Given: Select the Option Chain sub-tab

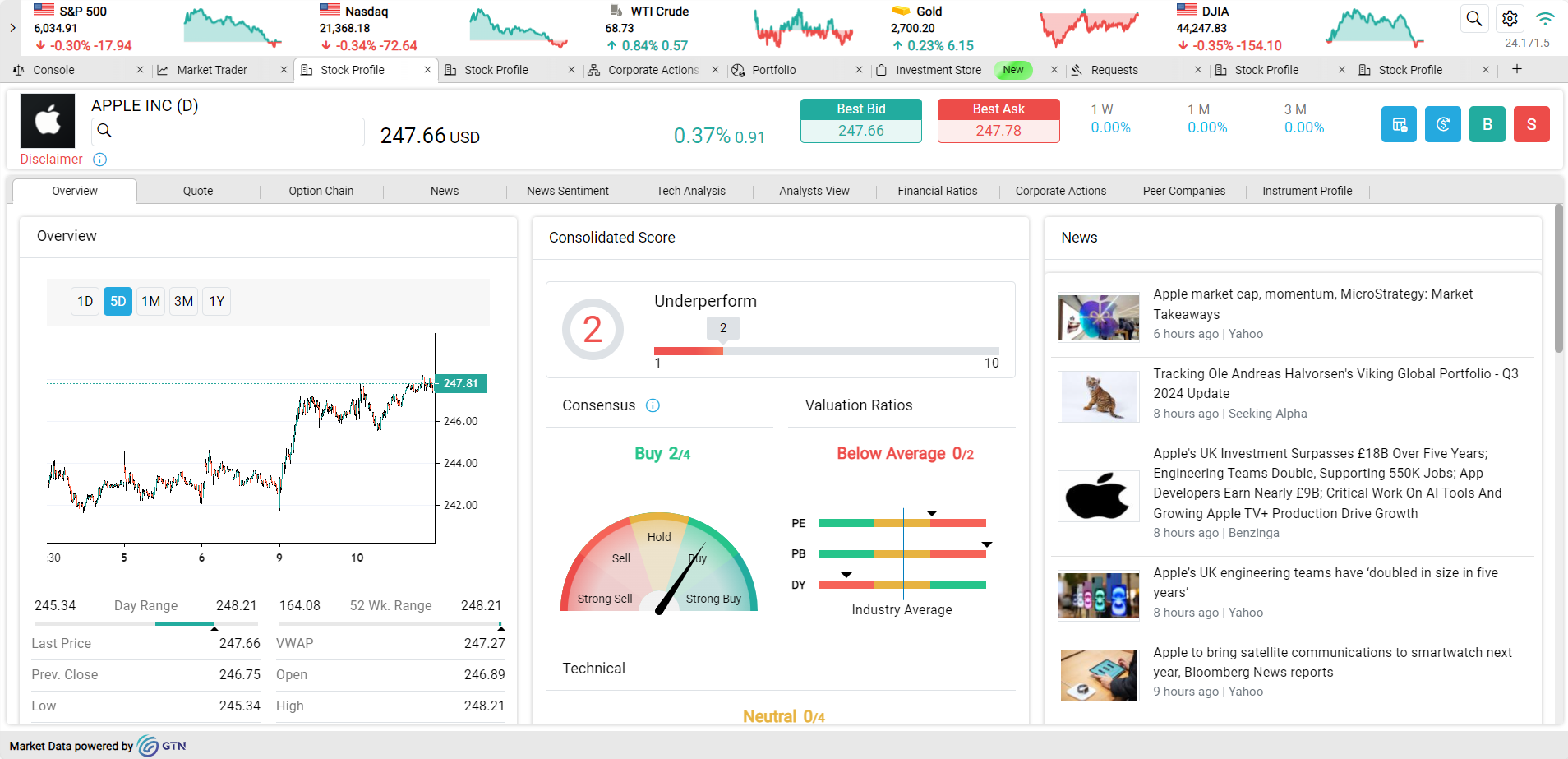Looking at the screenshot, I should coord(321,191).
